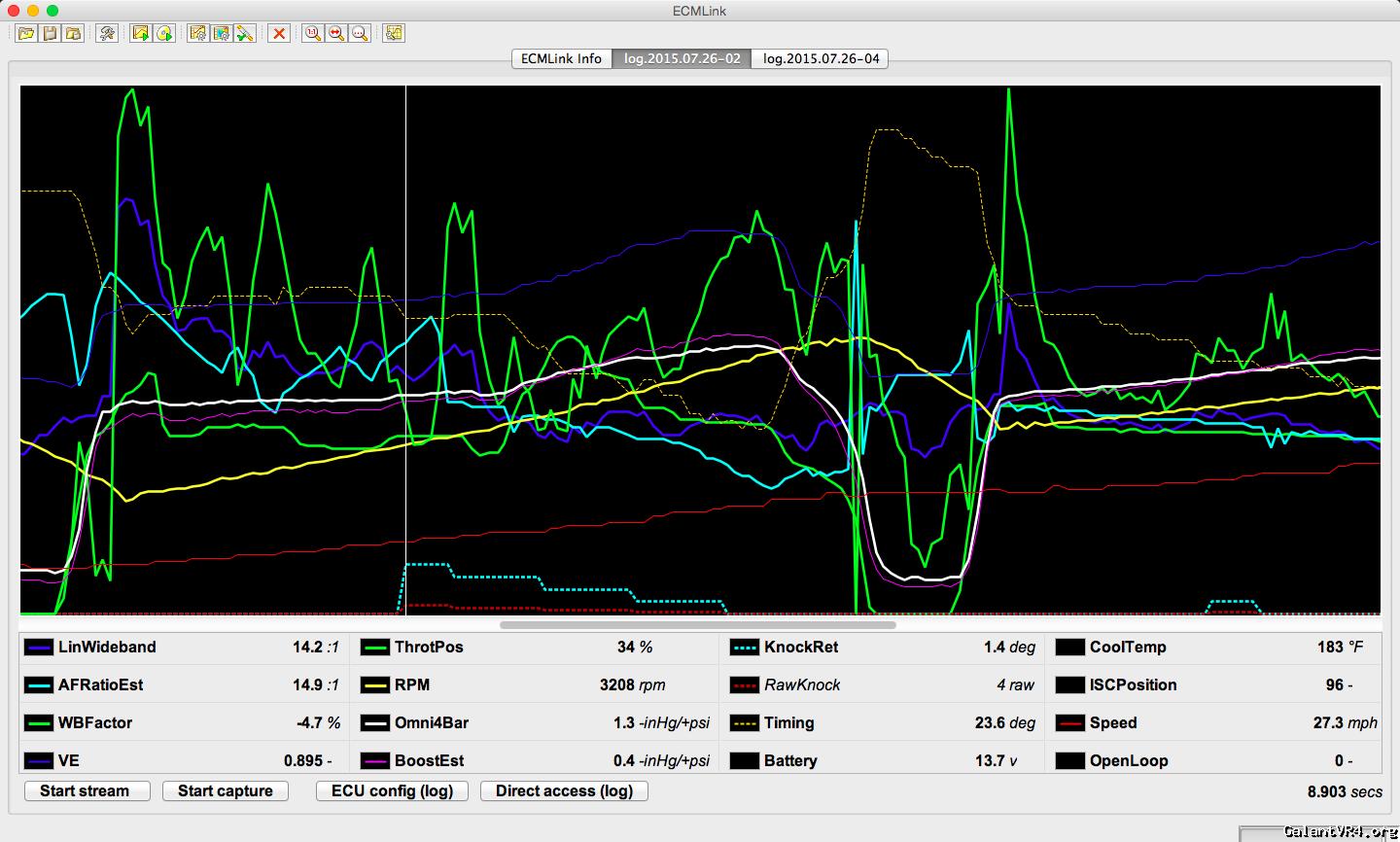Open Direct access (log)
1400x842 pixels.
pos(564,790)
